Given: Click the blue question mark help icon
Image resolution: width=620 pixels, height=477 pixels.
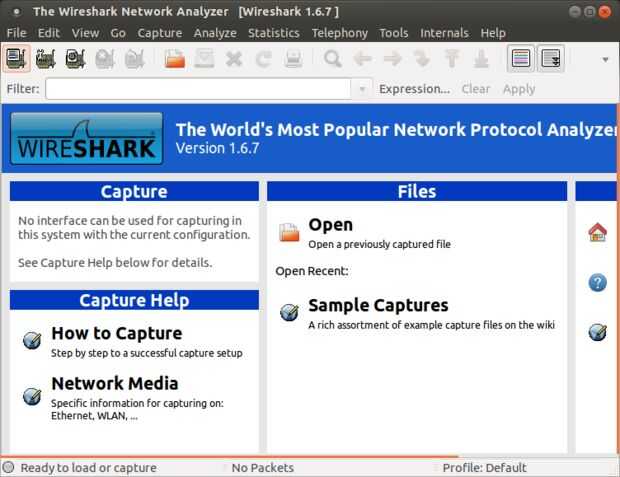Looking at the screenshot, I should 597,282.
